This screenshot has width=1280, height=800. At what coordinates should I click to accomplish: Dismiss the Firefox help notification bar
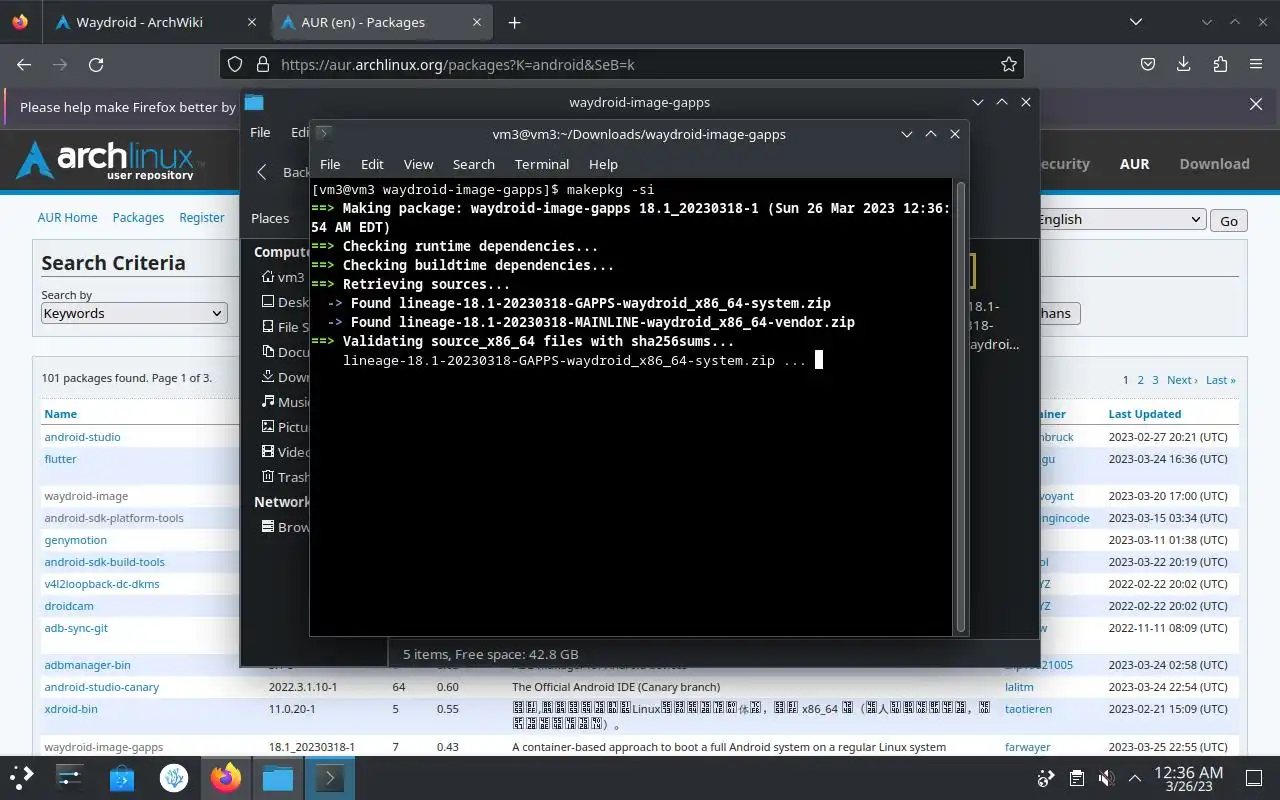pyautogui.click(x=1256, y=104)
